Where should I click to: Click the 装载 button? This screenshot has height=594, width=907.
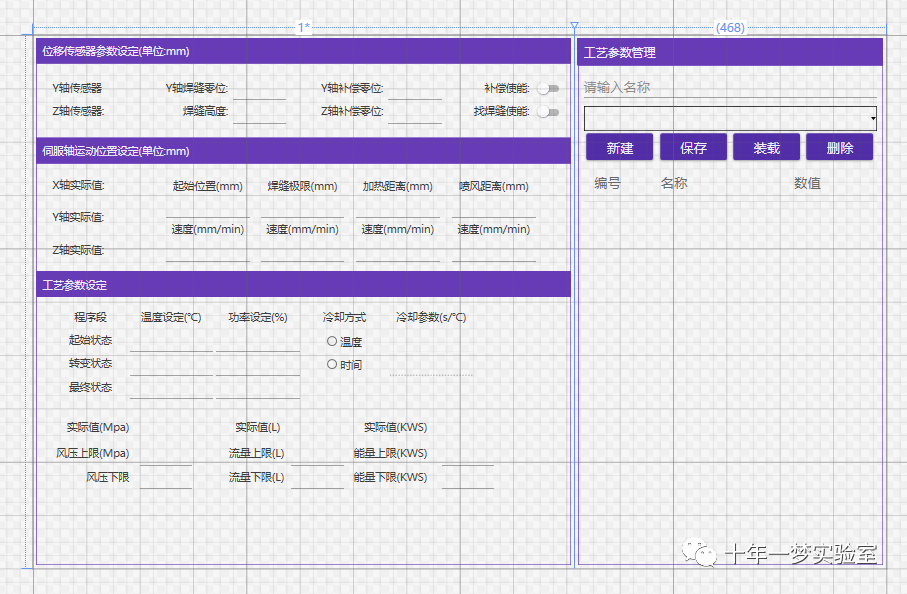766,146
